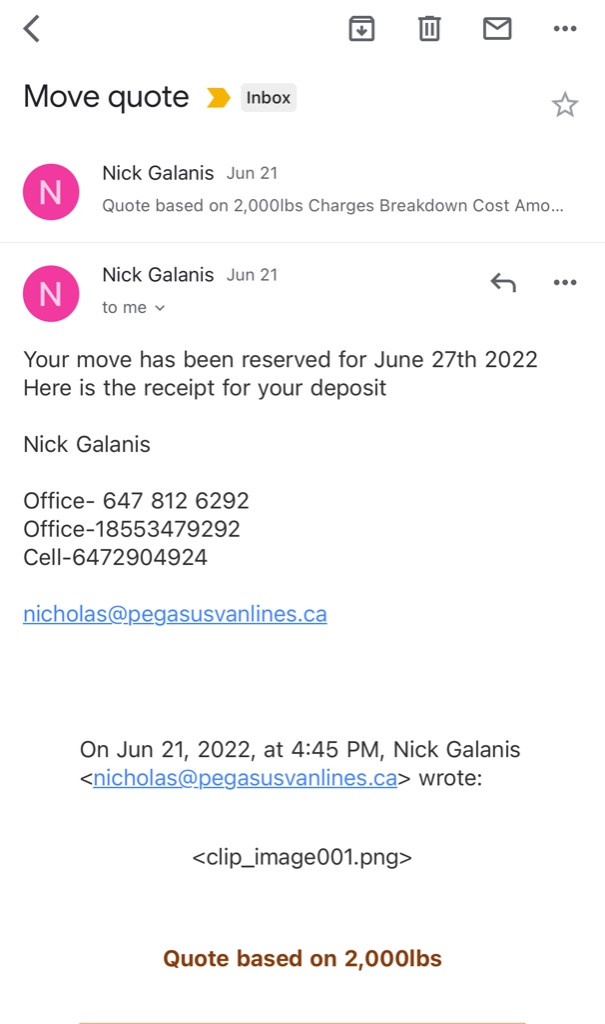Tap the office number 647 812 6292

point(176,501)
